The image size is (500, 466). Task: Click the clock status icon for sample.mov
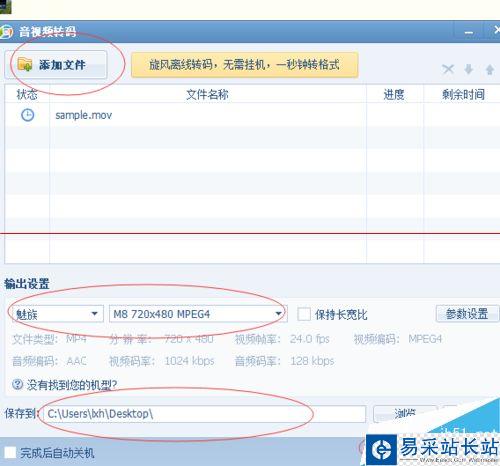coord(27,115)
